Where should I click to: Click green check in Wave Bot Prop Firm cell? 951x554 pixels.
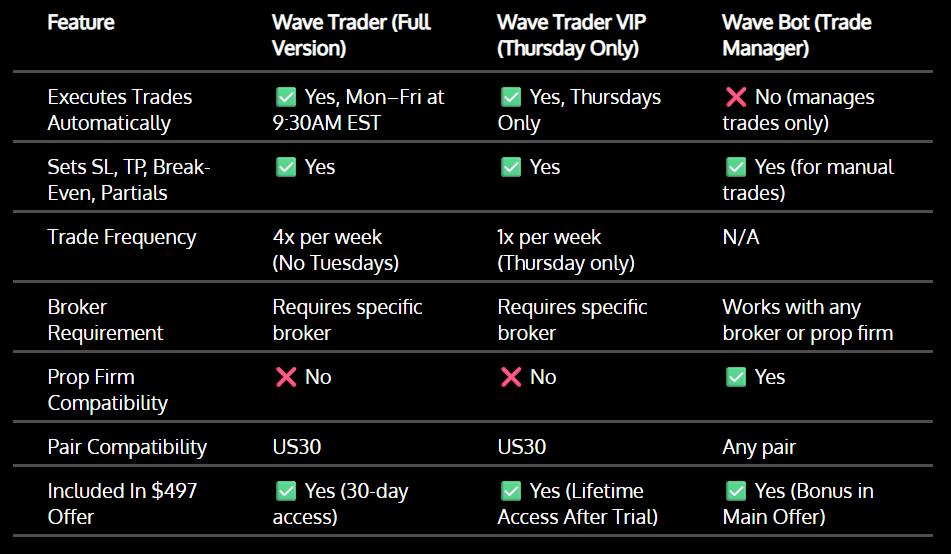736,377
